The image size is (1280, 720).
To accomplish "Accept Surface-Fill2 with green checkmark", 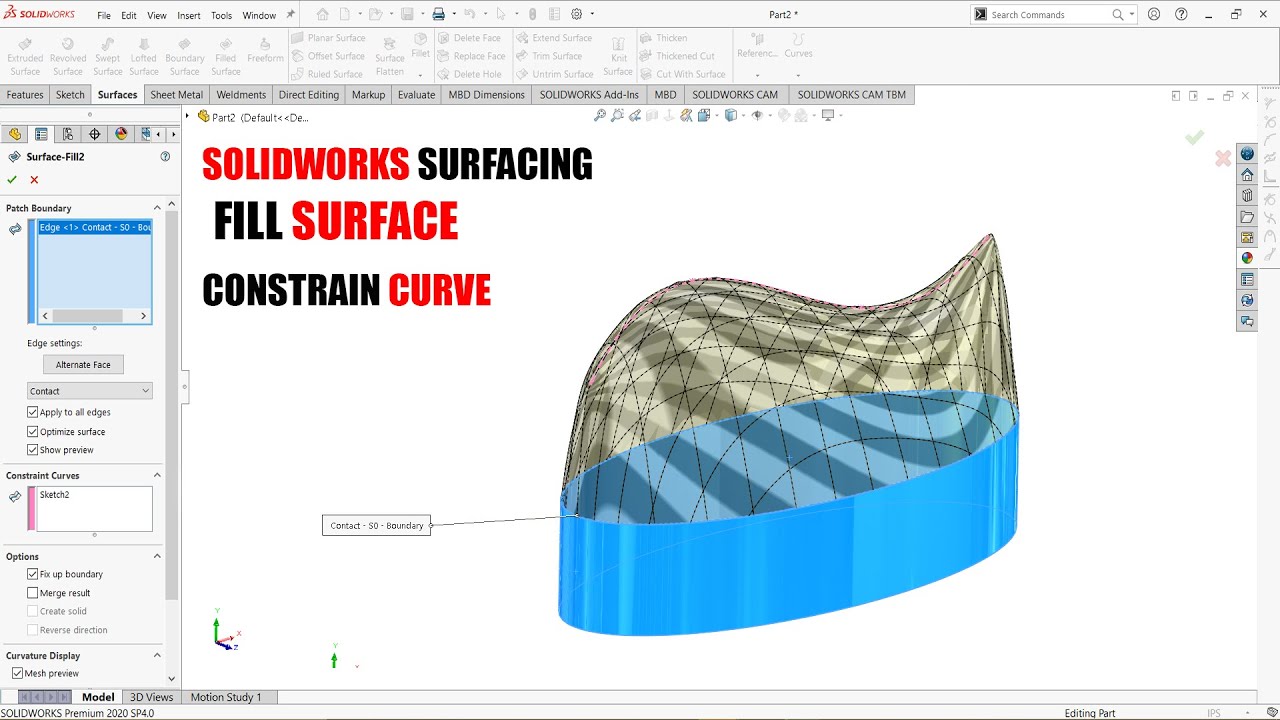I will tap(12, 180).
